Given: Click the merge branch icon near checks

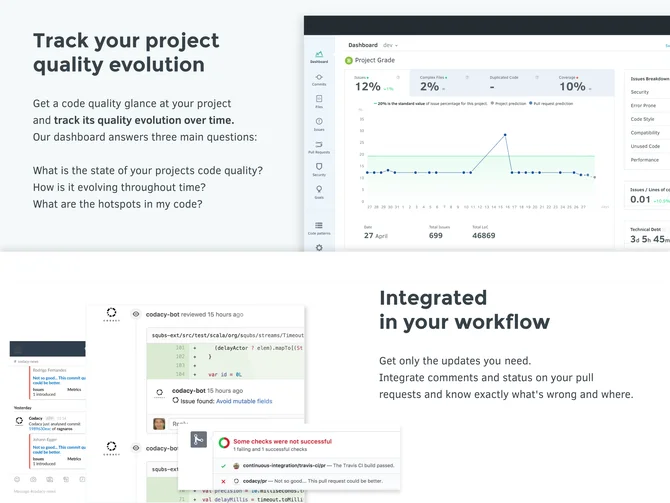Looking at the screenshot, I should pyautogui.click(x=198, y=439).
